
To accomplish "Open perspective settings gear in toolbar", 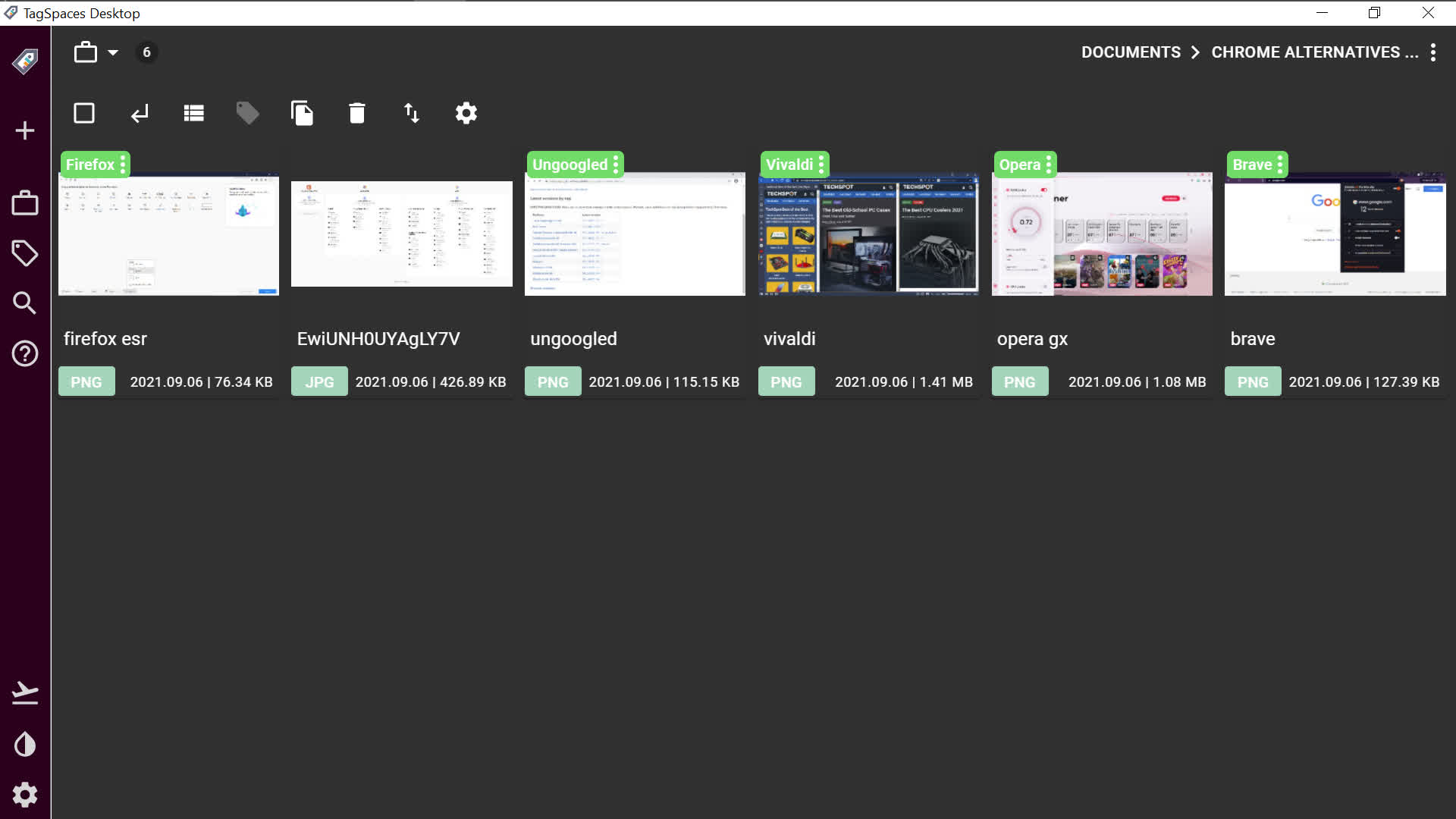I will click(466, 114).
